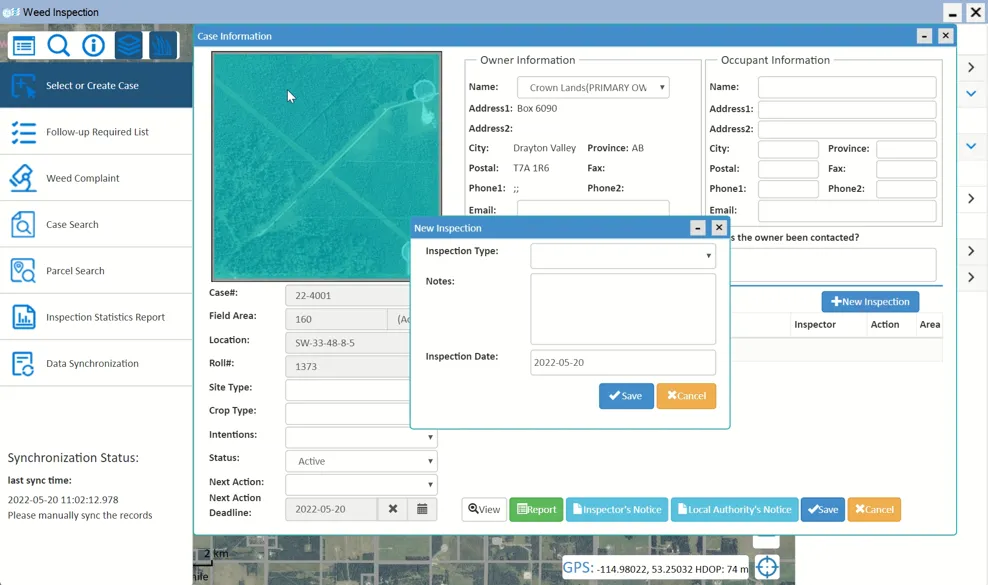Click the GPS locate crosshair icon
The height and width of the screenshot is (585, 988).
767,567
